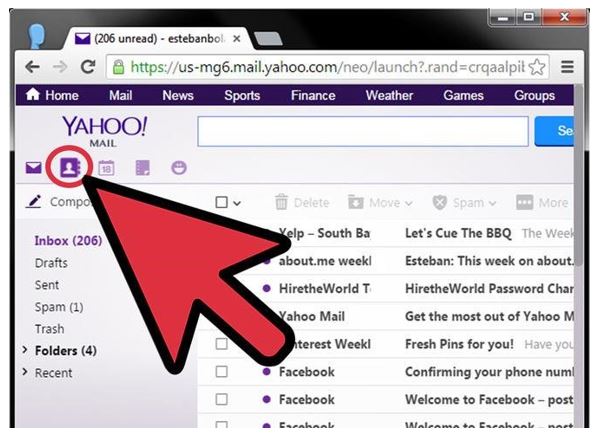Toggle unread dot on Confirming your phone message

(x=267, y=372)
